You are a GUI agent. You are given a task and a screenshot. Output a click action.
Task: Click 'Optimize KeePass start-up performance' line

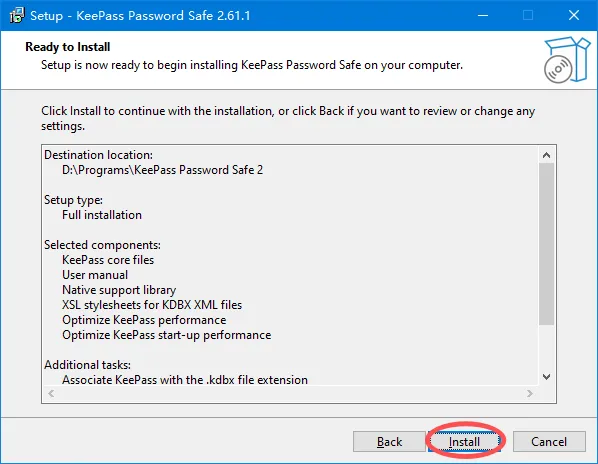[167, 335]
